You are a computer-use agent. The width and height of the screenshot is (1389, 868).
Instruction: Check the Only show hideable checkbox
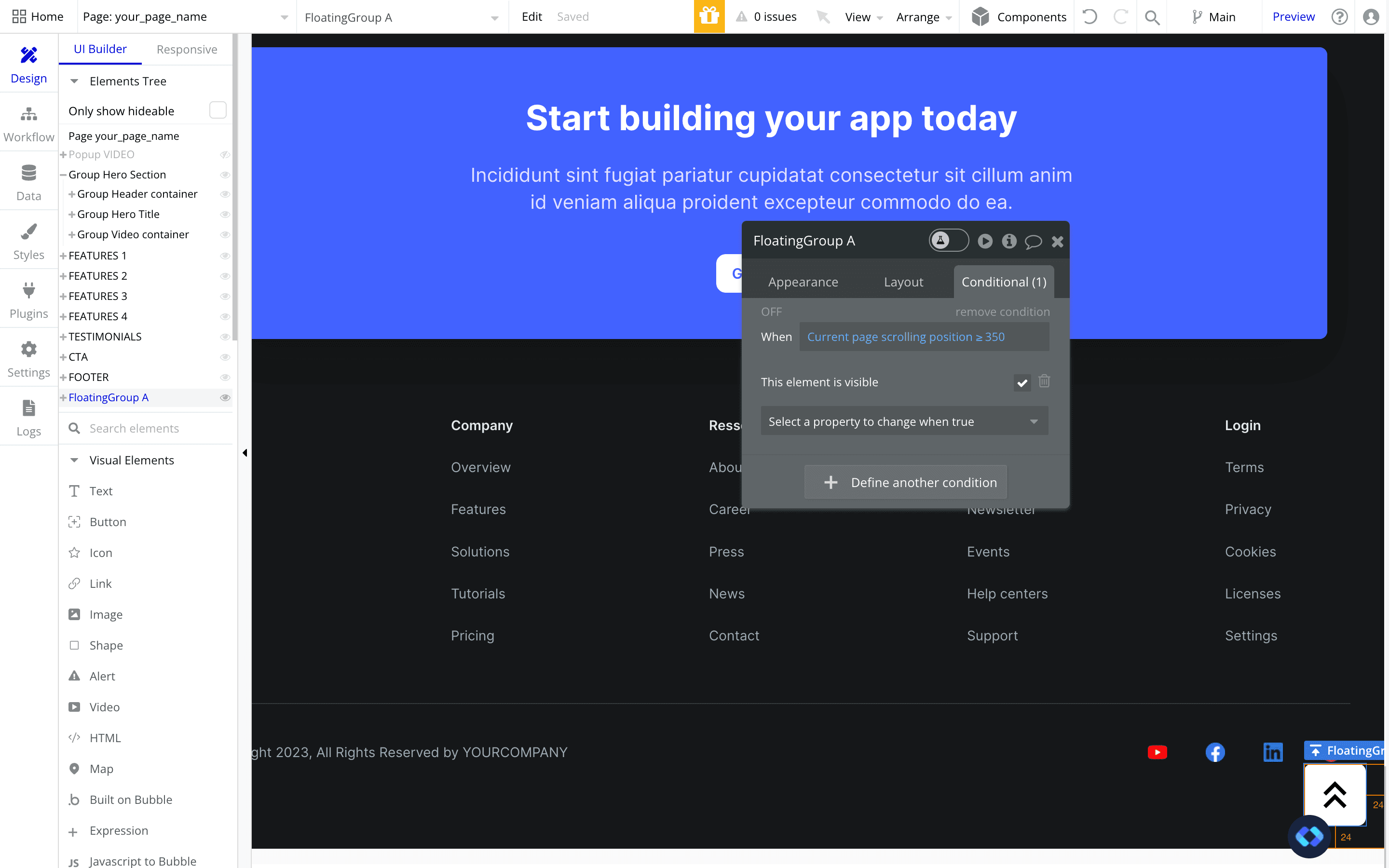218,110
